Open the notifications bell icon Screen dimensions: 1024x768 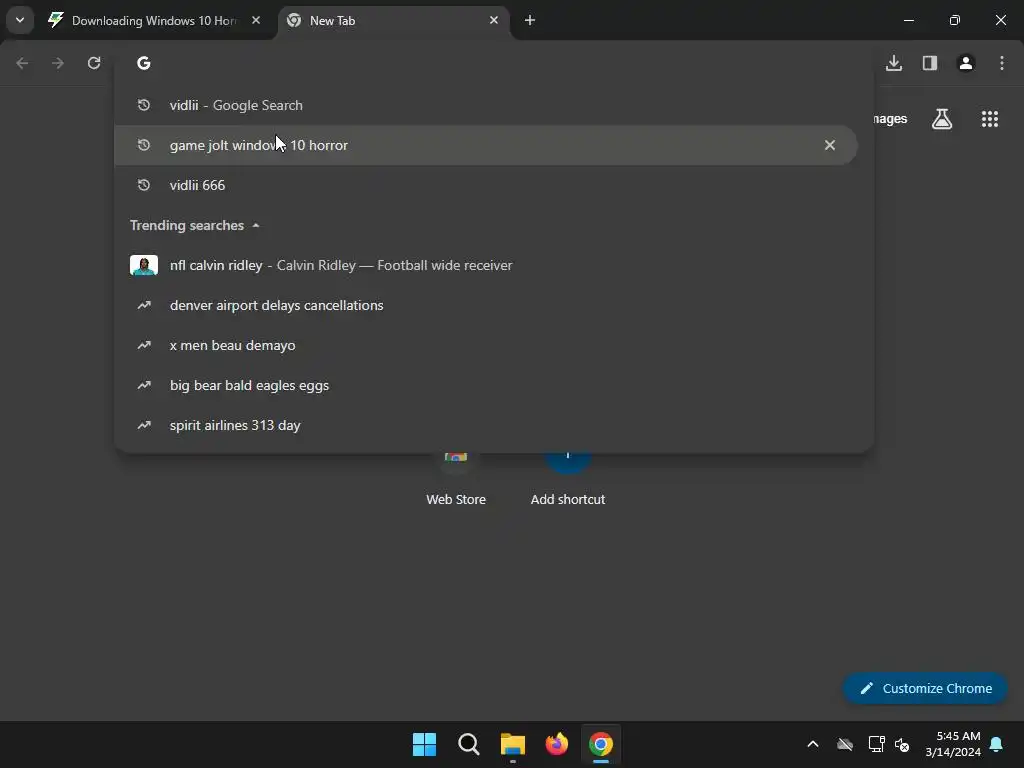997,744
